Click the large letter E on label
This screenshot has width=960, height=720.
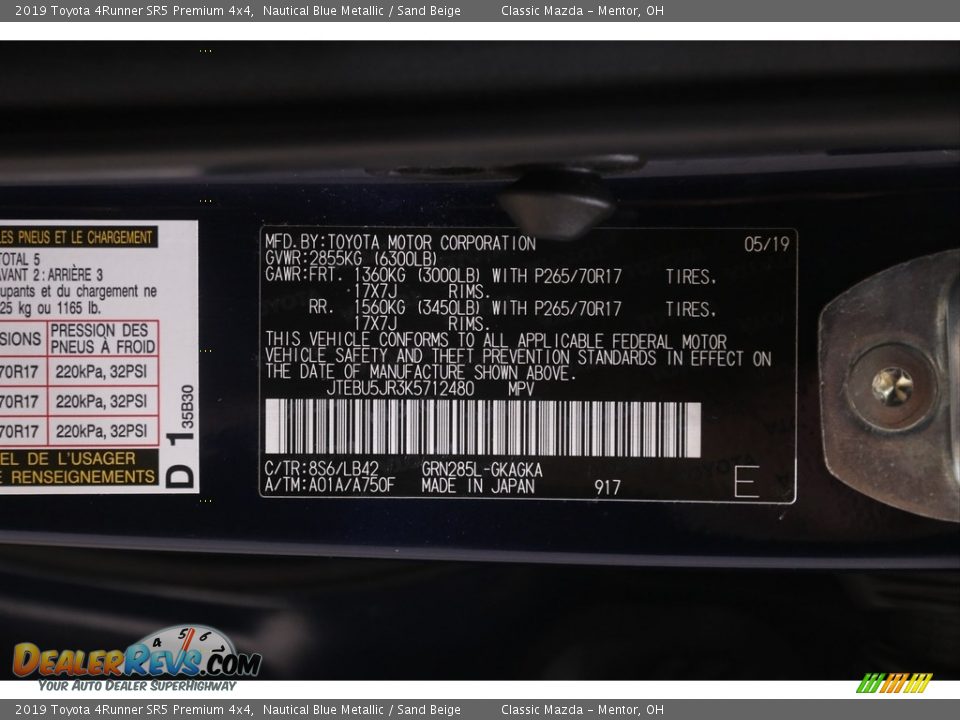pos(746,481)
